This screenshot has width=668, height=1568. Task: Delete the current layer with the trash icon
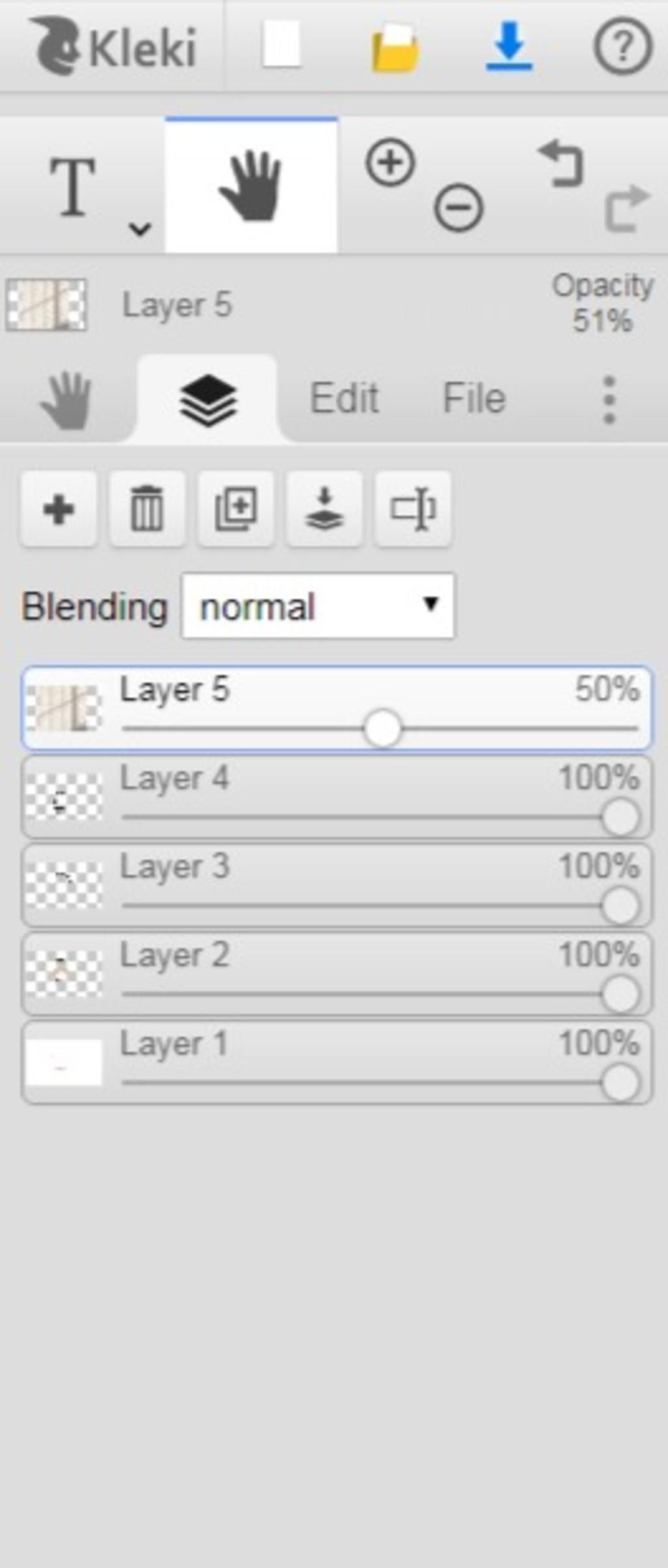click(x=147, y=509)
